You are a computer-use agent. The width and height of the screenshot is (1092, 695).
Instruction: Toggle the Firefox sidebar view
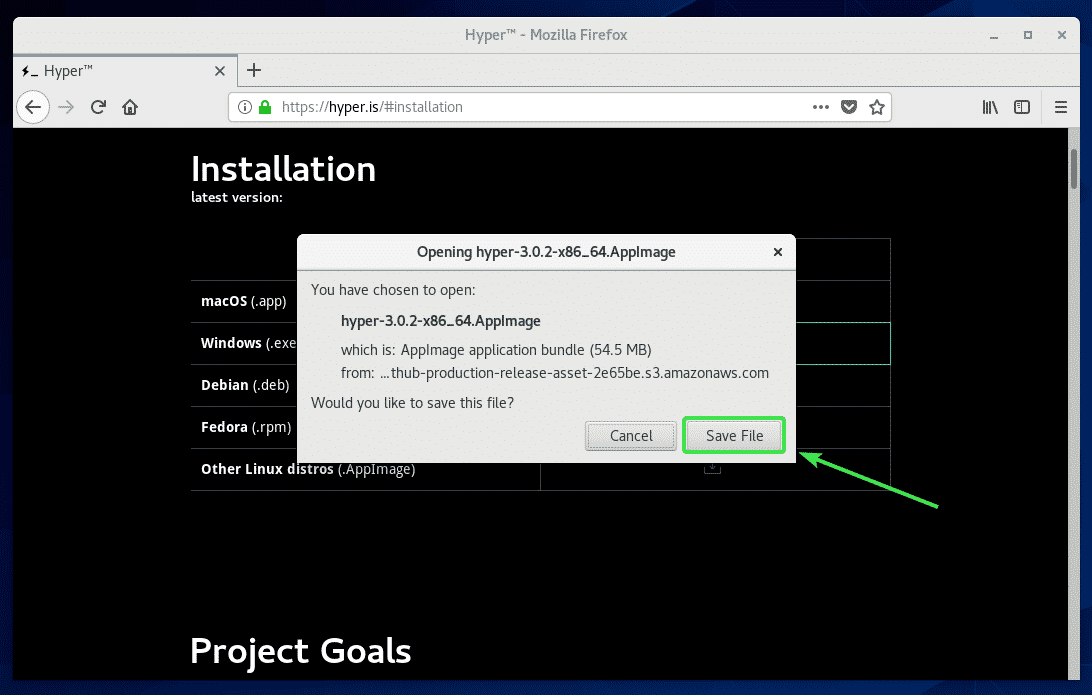1022,107
